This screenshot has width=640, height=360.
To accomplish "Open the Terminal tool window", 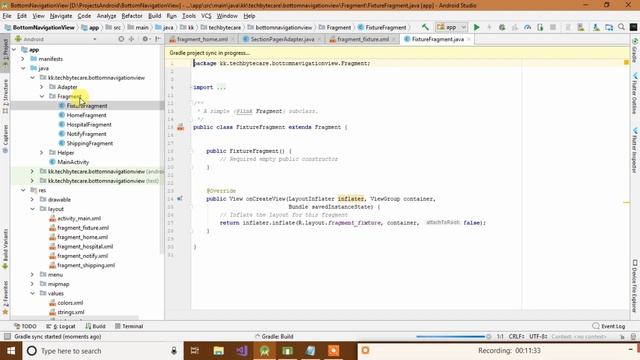I will 129,326.
